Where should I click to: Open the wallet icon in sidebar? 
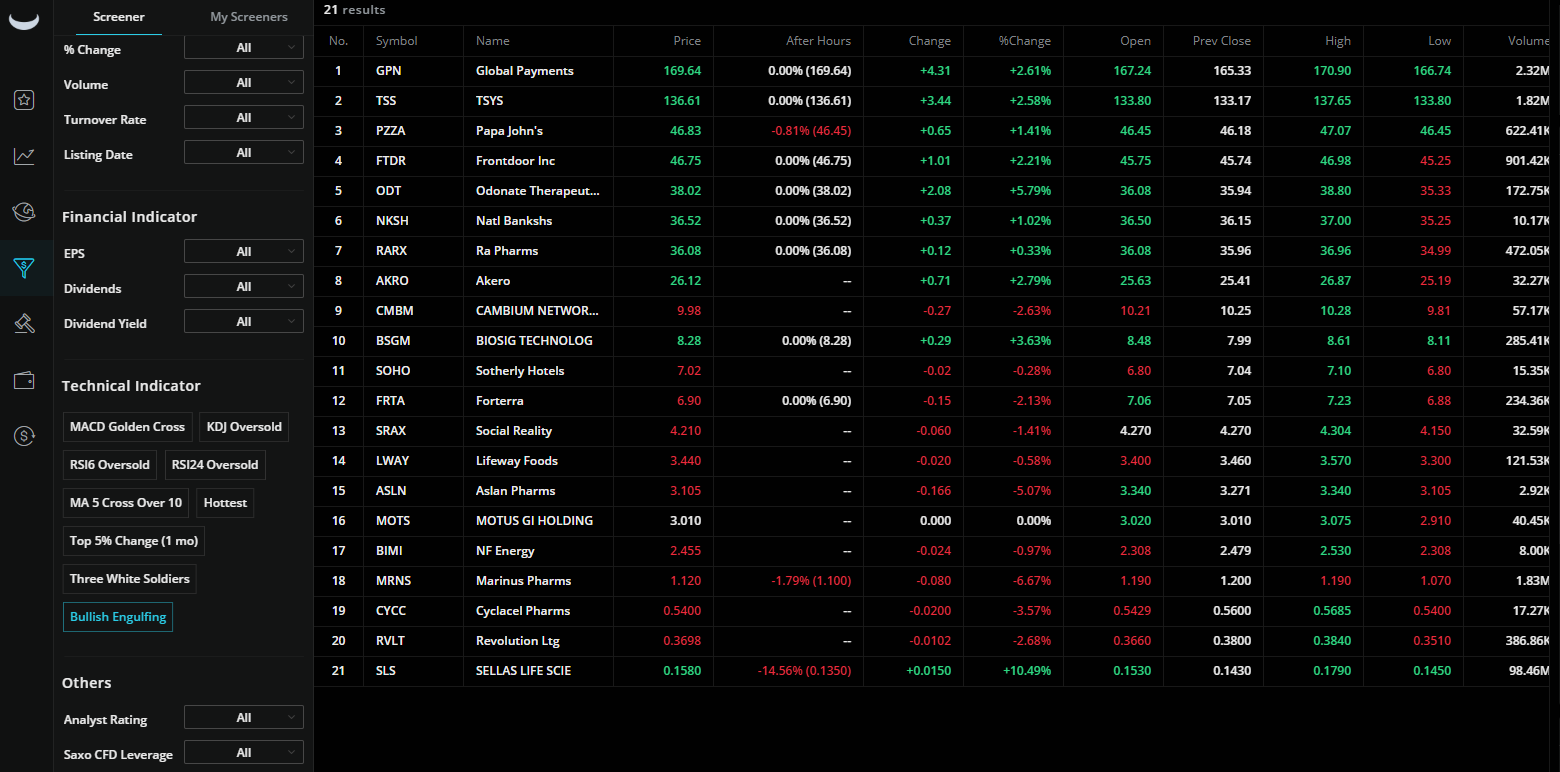coord(25,380)
